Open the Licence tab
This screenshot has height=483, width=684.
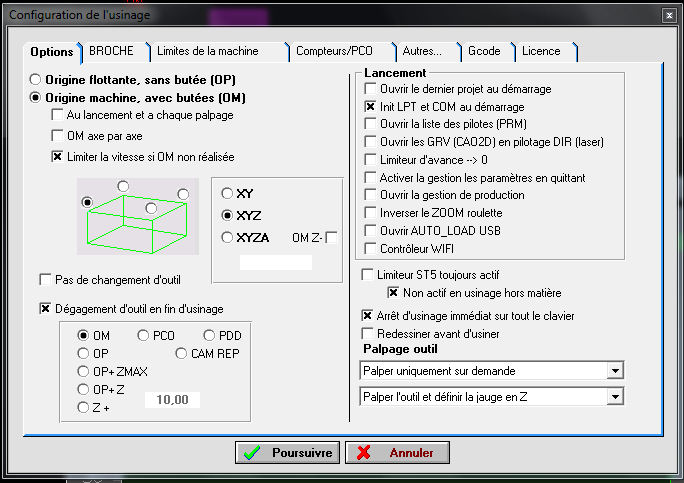(x=541, y=51)
